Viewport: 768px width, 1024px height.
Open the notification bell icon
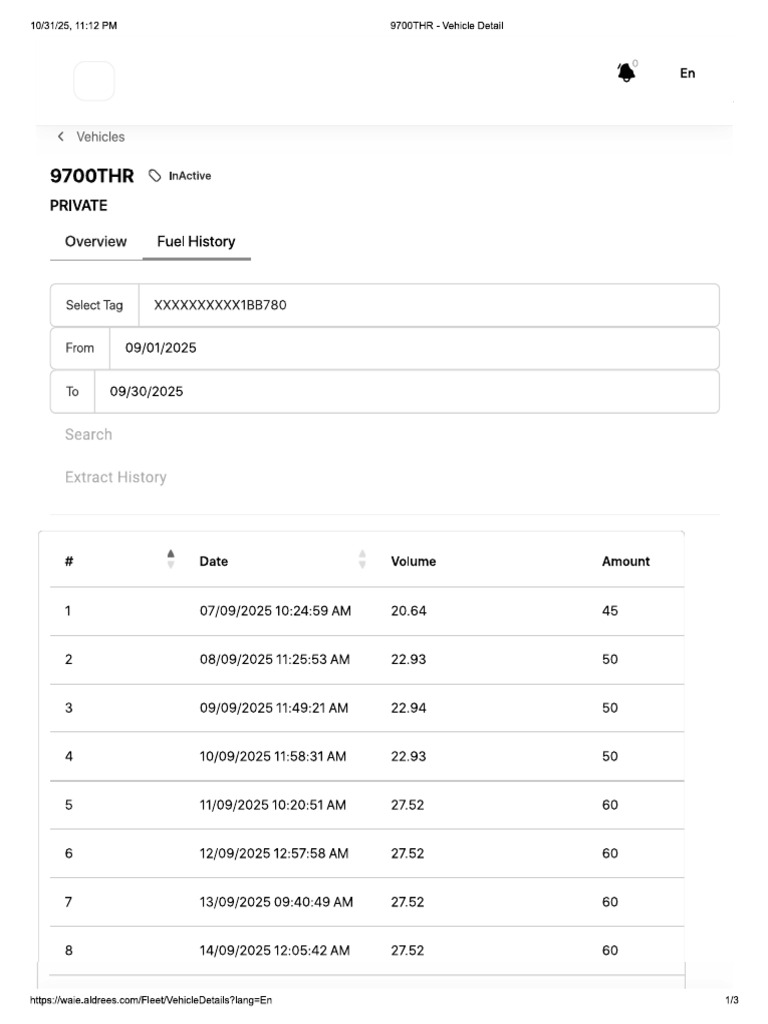tap(626, 72)
